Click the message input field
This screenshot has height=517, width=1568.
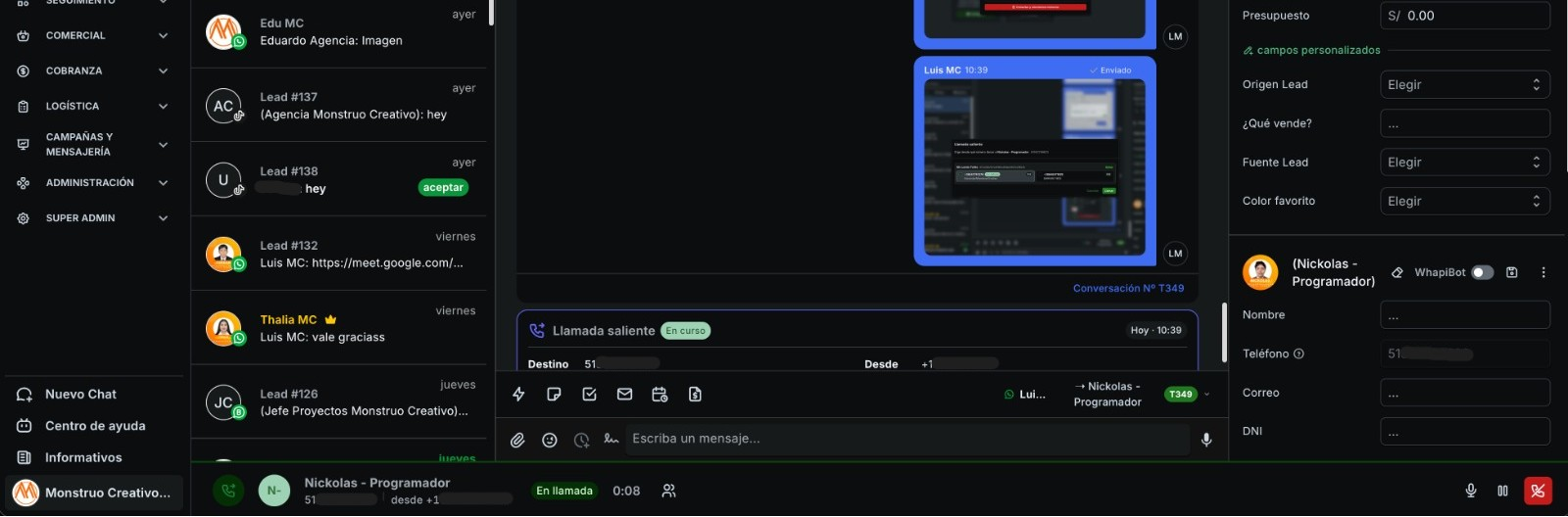(906, 439)
